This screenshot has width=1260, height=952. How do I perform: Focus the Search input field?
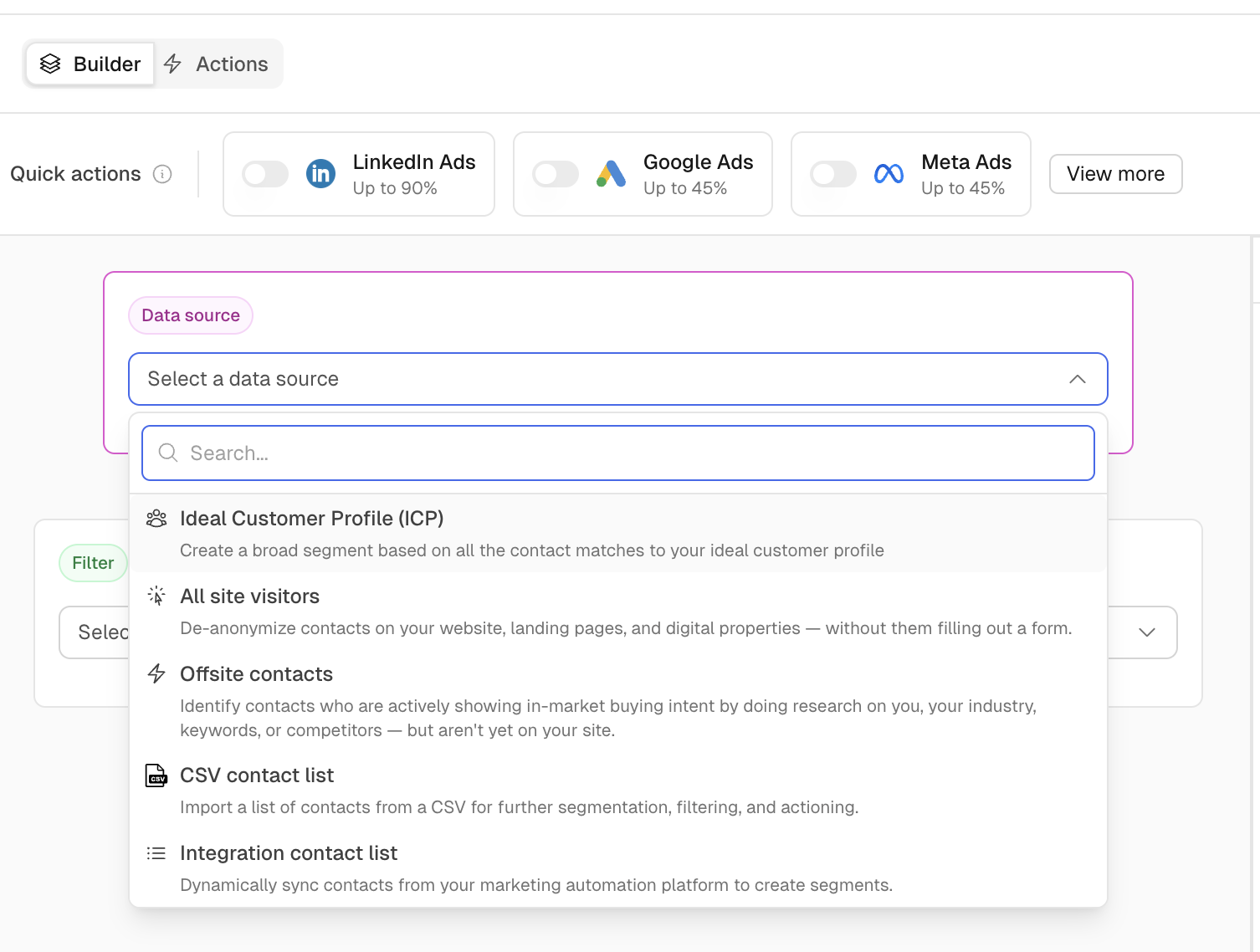point(617,453)
